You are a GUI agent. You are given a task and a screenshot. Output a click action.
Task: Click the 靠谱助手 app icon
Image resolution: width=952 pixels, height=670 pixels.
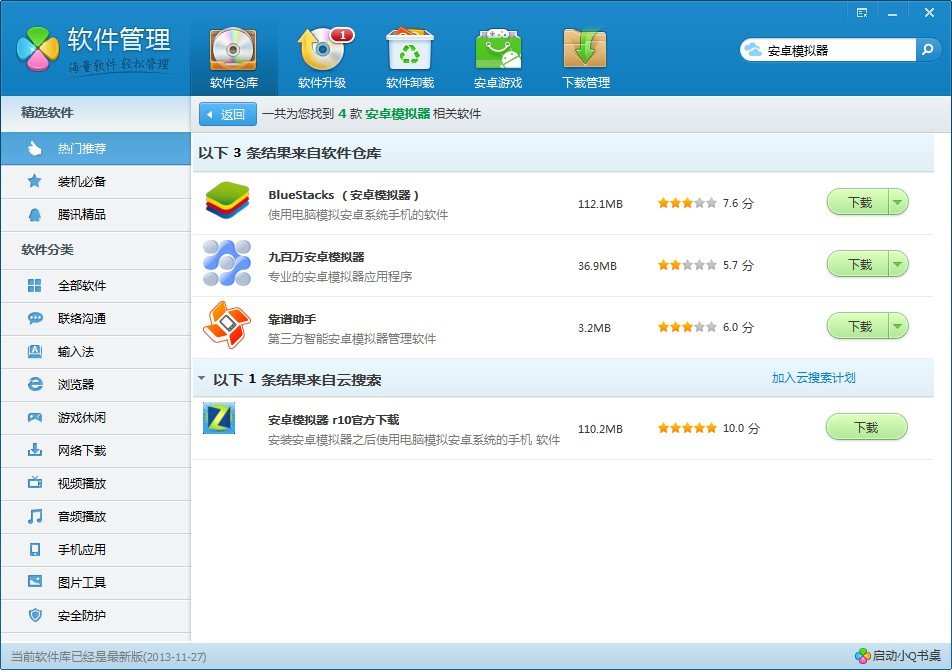click(227, 325)
